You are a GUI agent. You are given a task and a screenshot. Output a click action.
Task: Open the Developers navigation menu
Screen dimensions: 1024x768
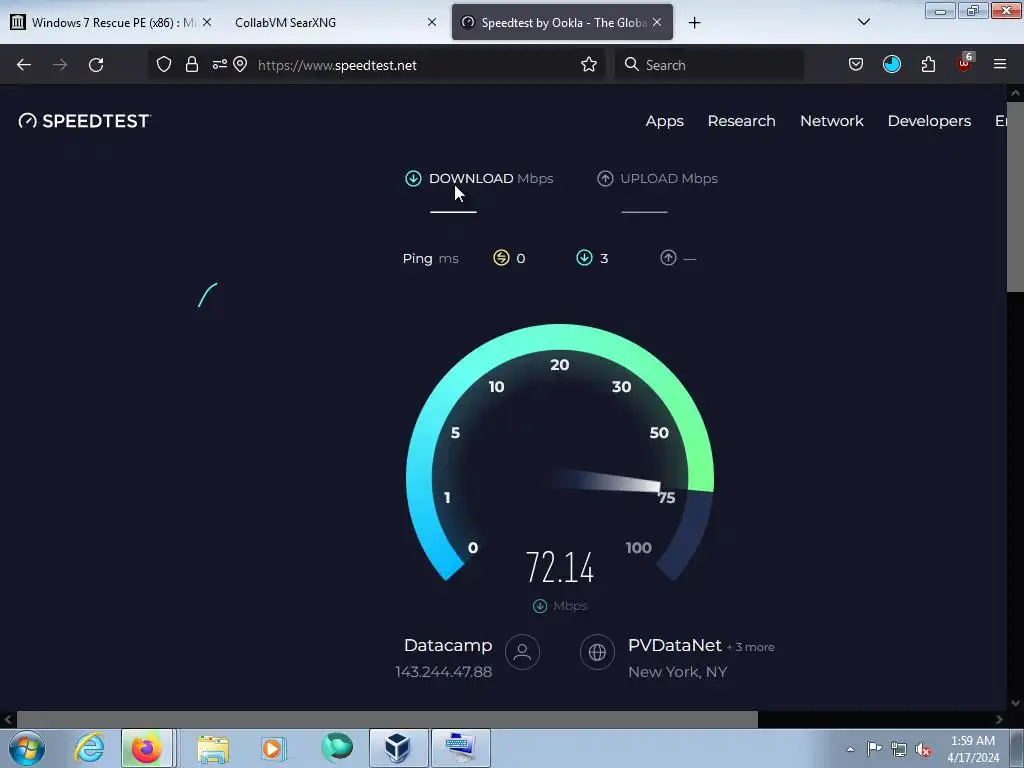coord(929,121)
